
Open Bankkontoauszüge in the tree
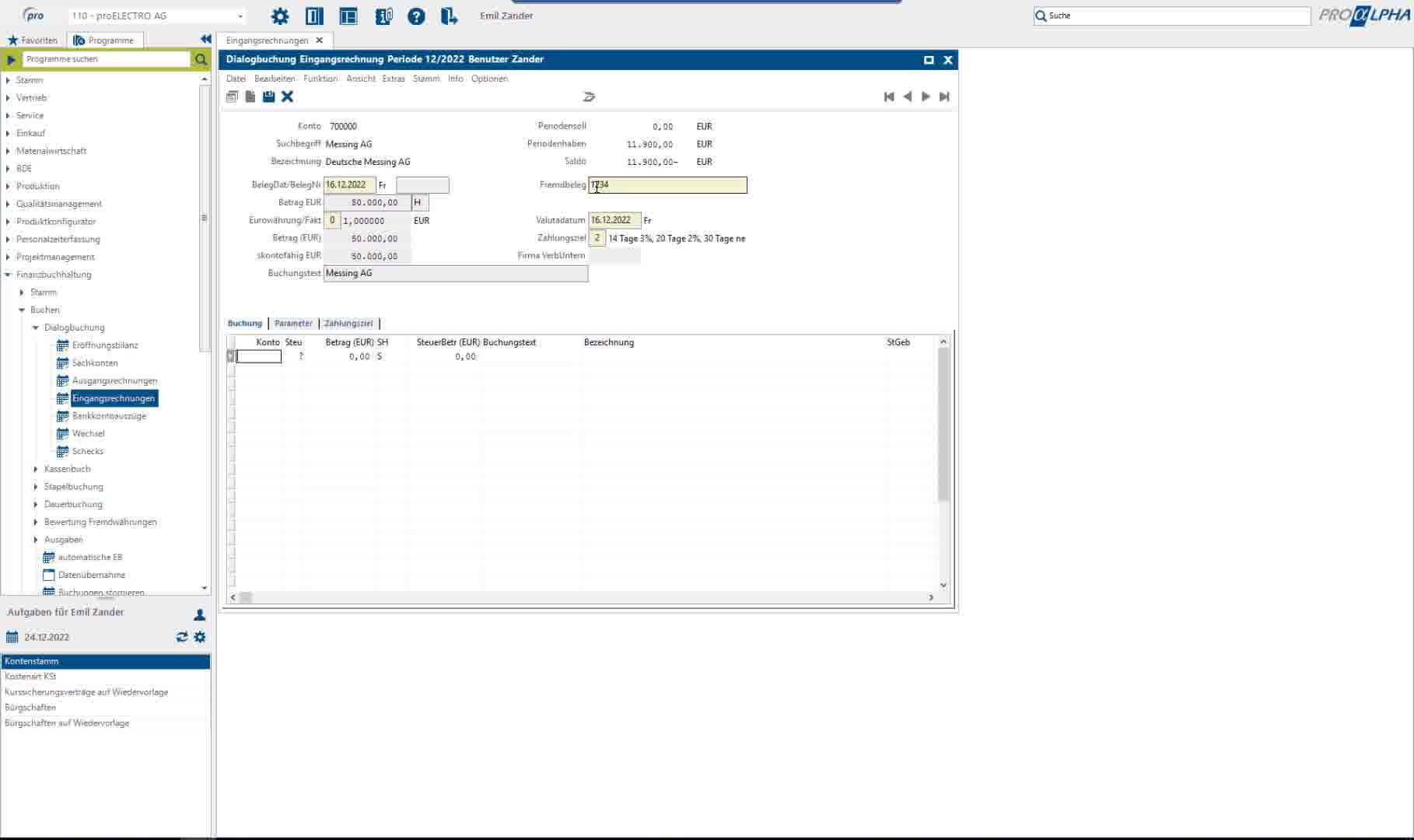click(109, 416)
